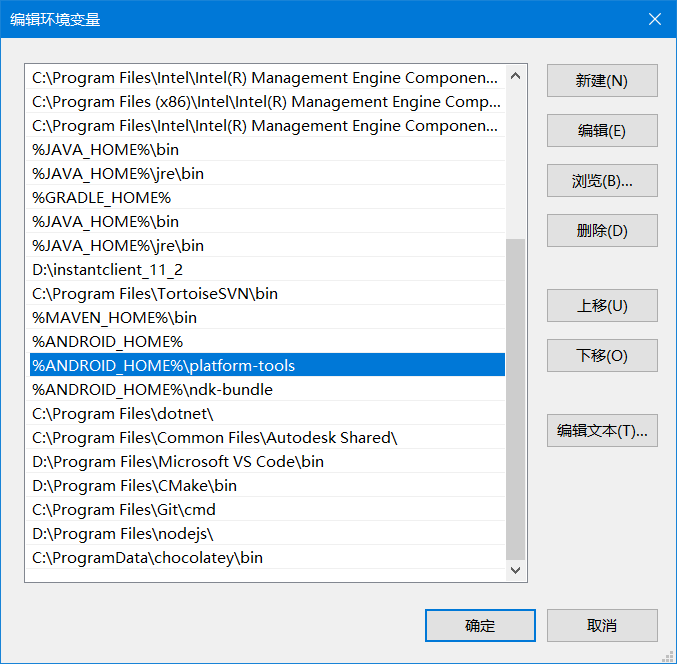Select the C:\Program Files (x86)\Intel entry
The height and width of the screenshot is (664, 677).
267,102
